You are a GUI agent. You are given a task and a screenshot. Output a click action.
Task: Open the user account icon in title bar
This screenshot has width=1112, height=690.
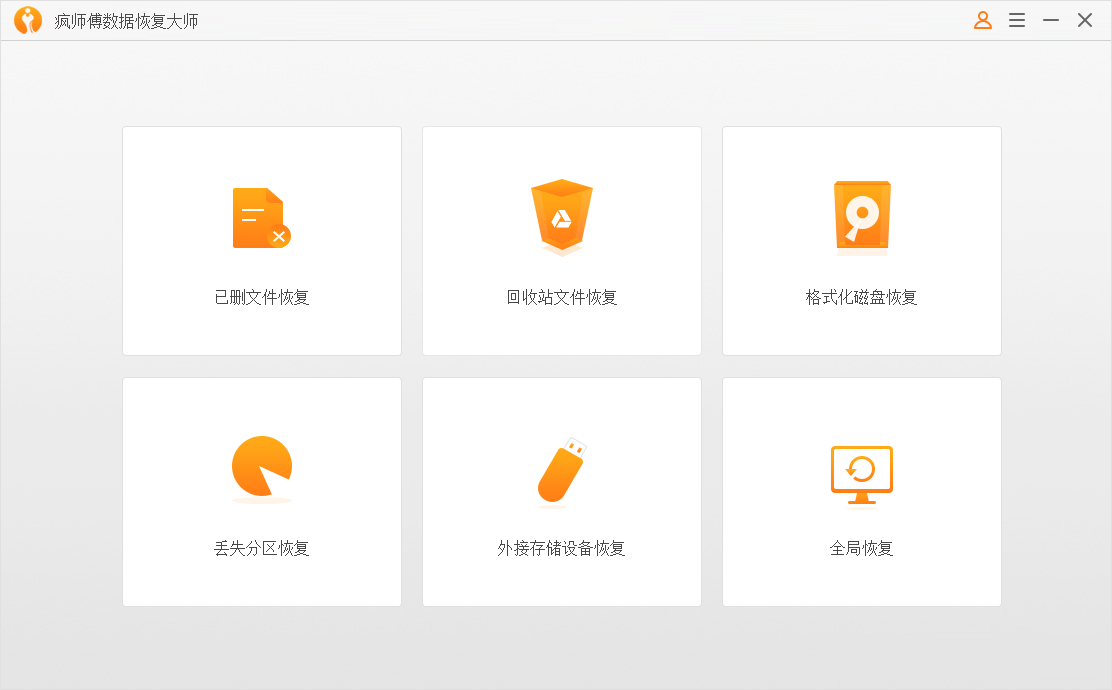click(982, 19)
